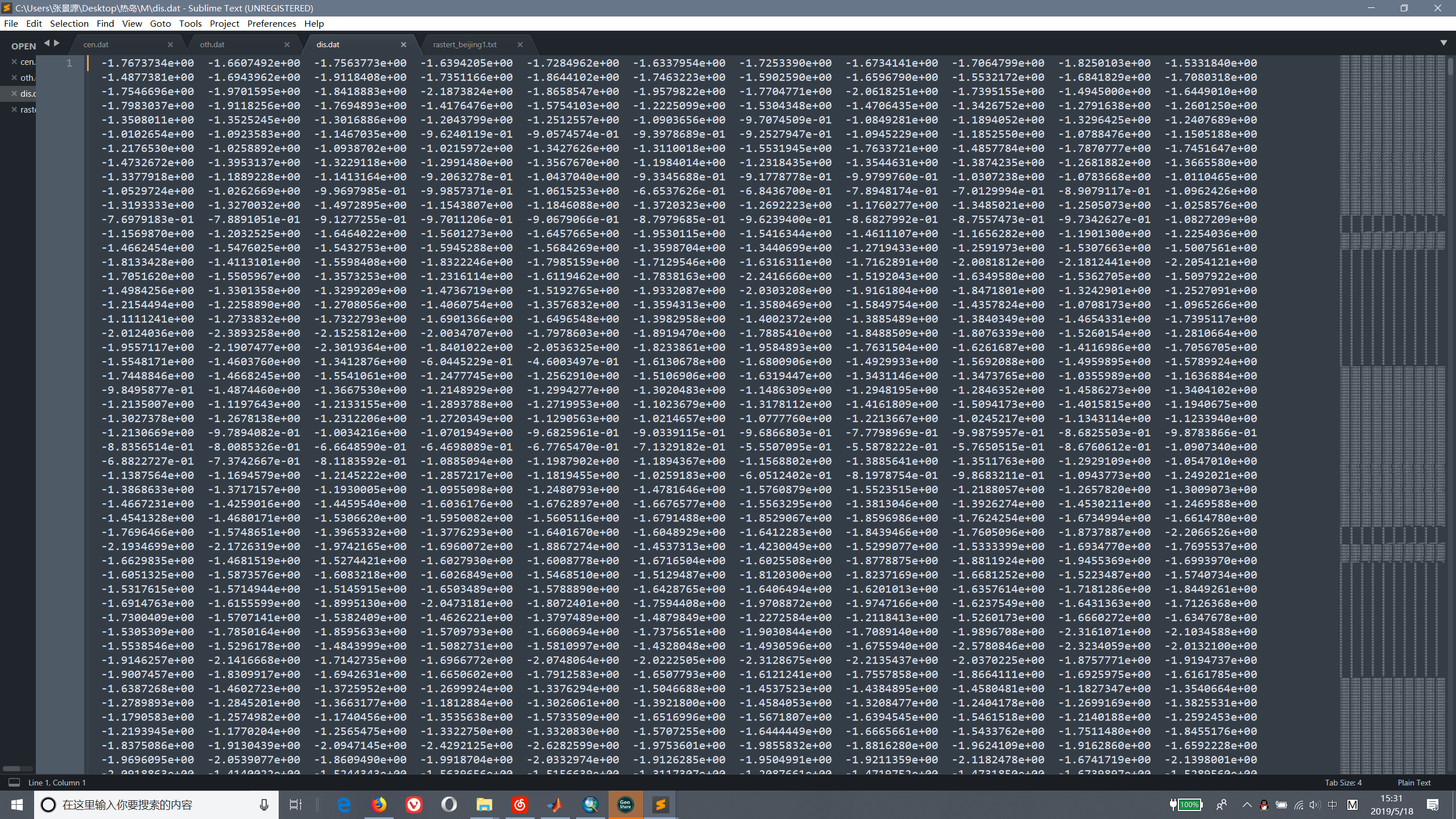
Task: Click the next tab arrow
Action: [x=57, y=43]
